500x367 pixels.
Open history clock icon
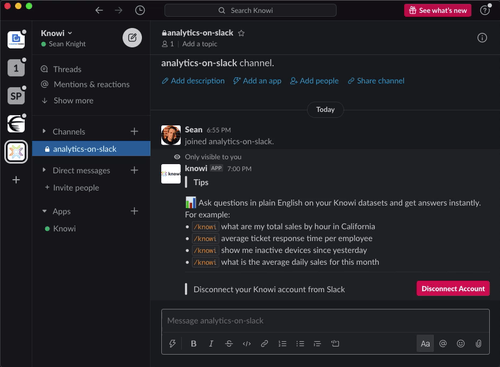point(140,10)
